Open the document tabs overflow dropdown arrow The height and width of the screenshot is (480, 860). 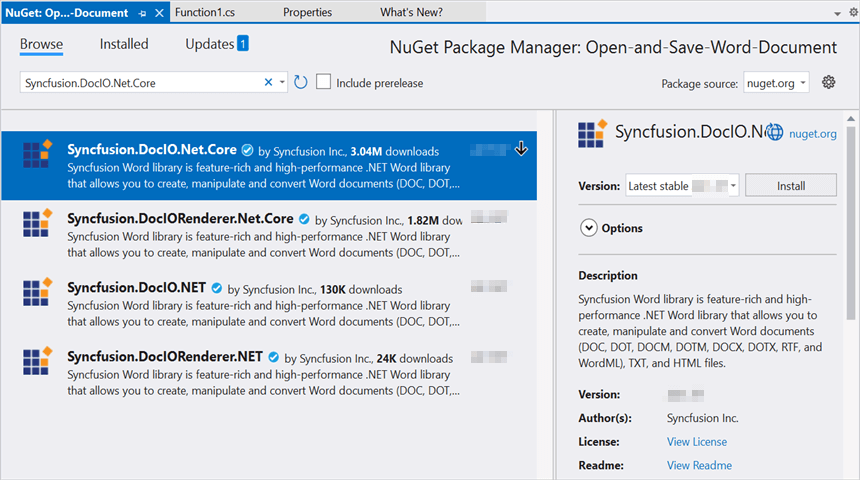coord(838,14)
